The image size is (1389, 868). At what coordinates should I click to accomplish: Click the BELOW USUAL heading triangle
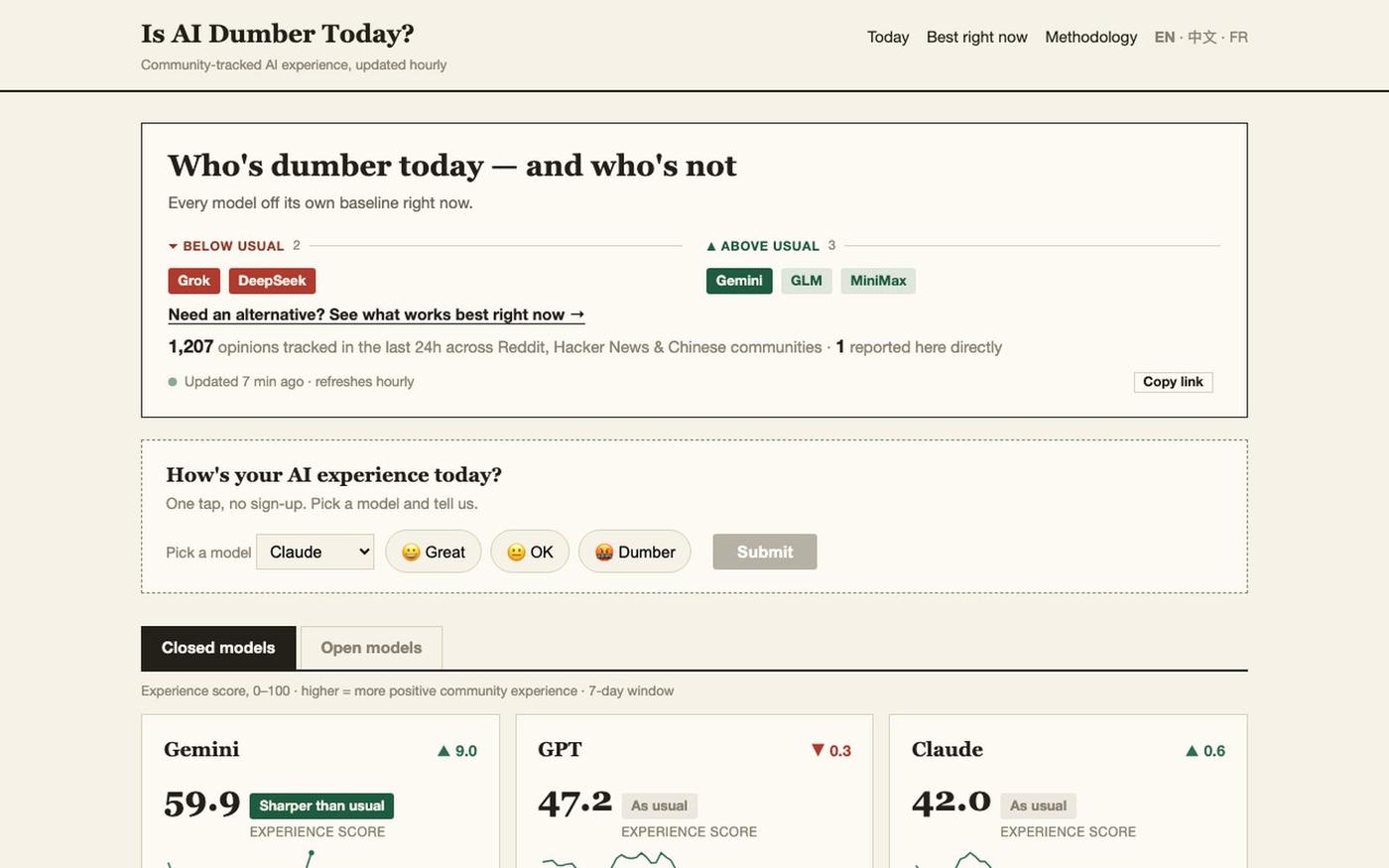[x=173, y=246]
